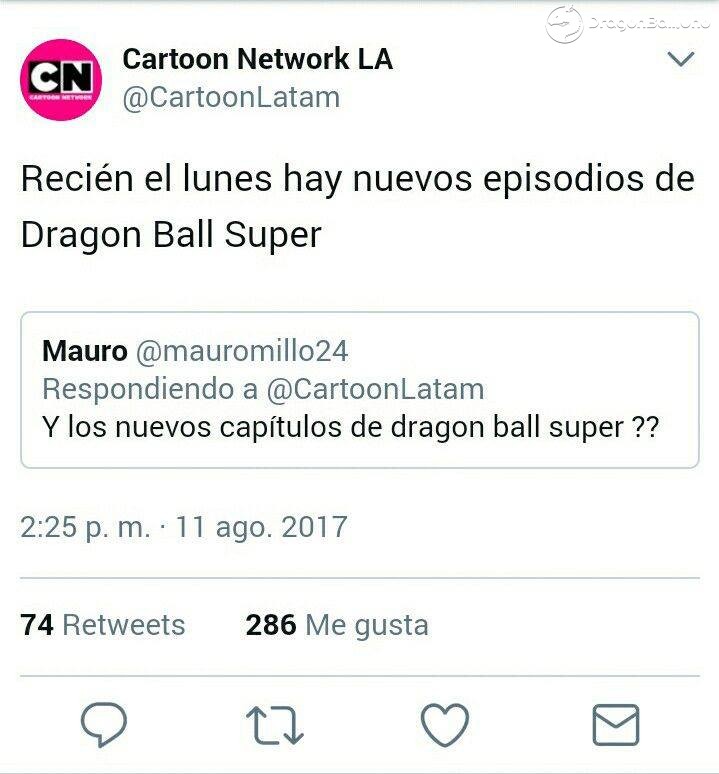Click the 2:25 p. m. timestamp
Screen dimensions: 719x774
(85, 528)
